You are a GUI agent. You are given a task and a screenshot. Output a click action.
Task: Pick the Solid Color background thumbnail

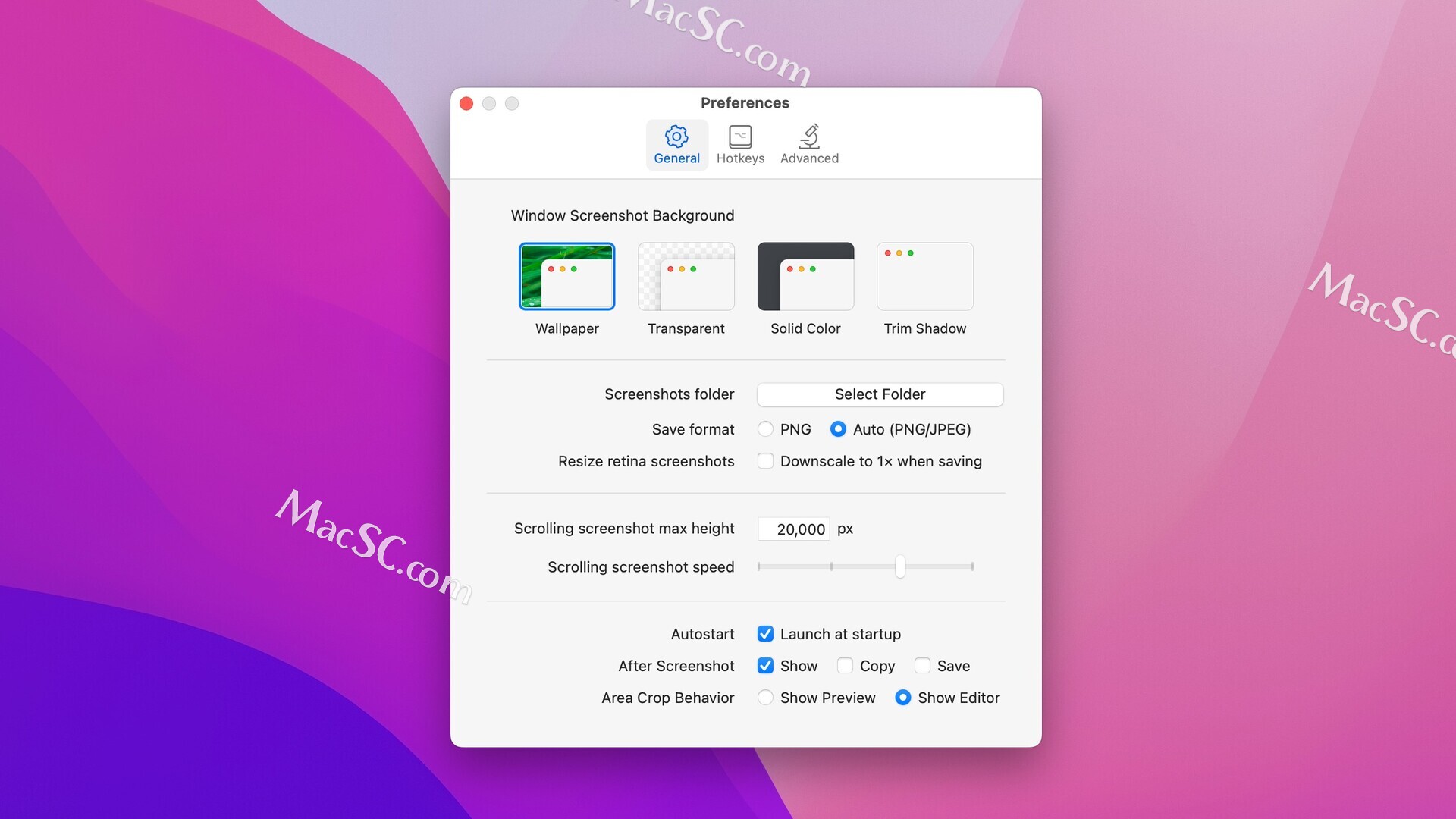(x=805, y=276)
